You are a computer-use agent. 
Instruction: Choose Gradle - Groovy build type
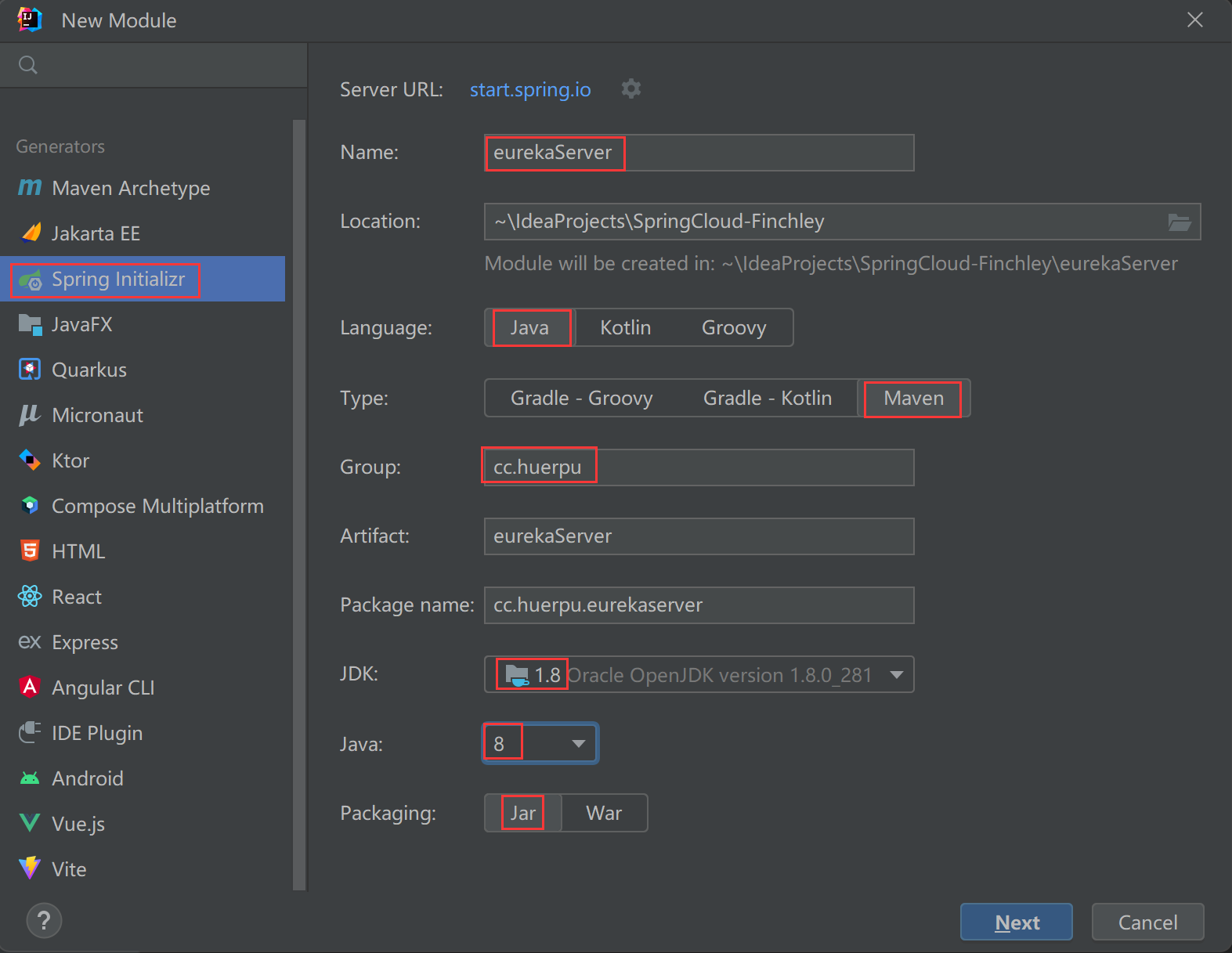581,398
